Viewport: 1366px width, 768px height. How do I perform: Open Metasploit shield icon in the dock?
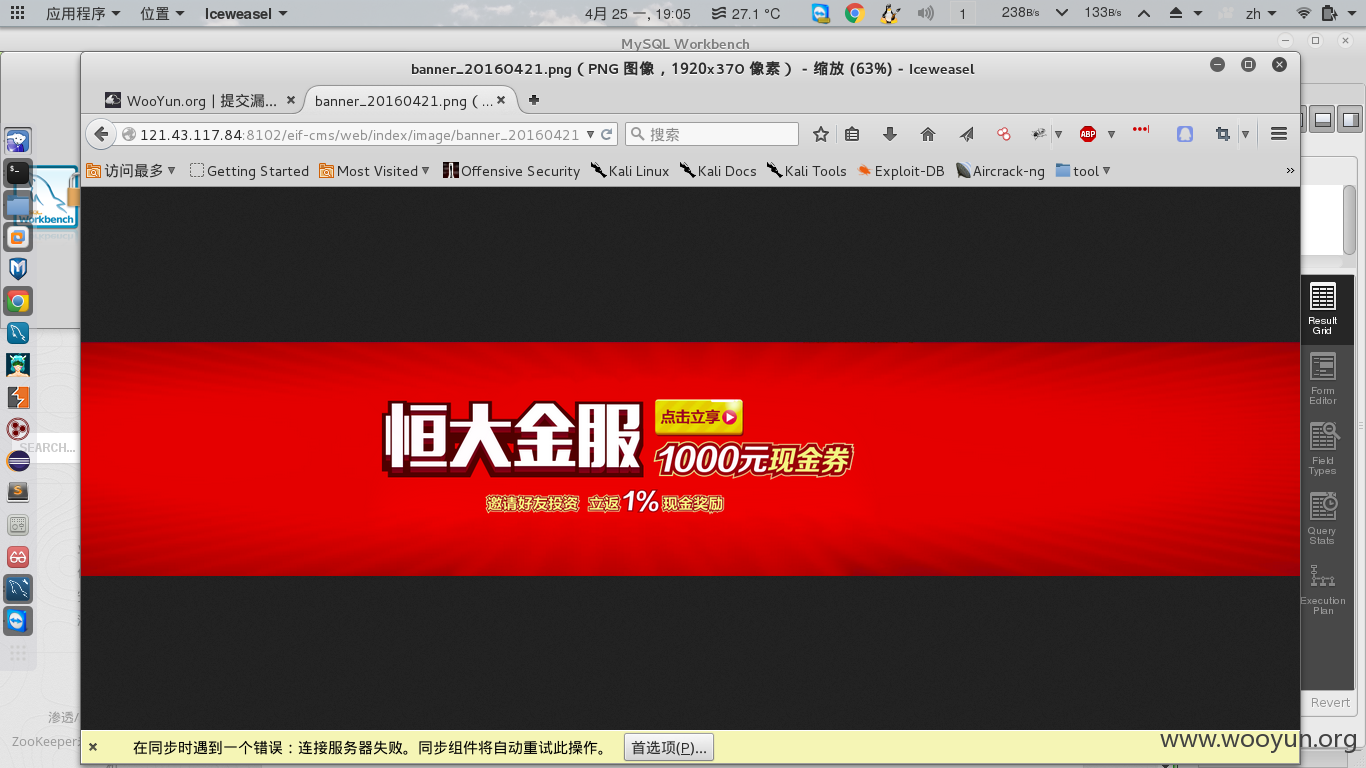point(18,269)
